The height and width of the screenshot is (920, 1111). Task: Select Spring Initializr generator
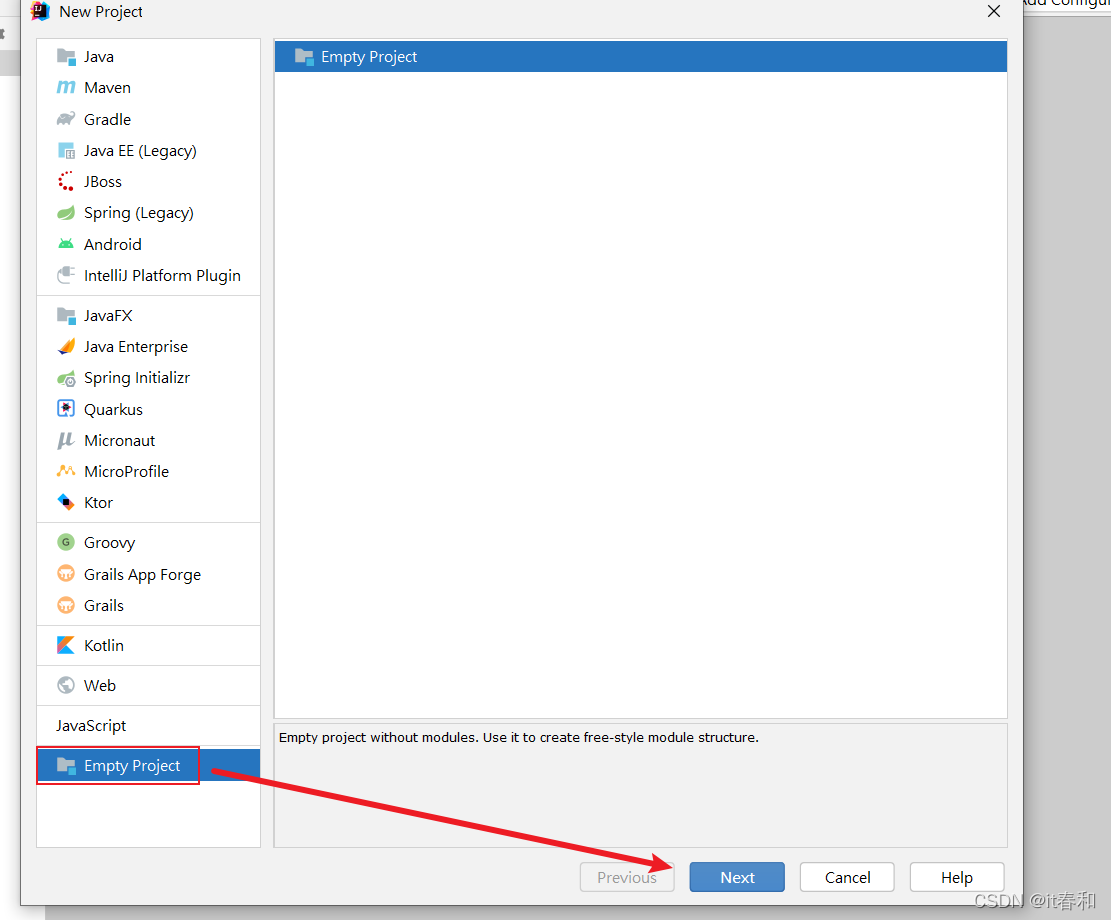click(148, 378)
